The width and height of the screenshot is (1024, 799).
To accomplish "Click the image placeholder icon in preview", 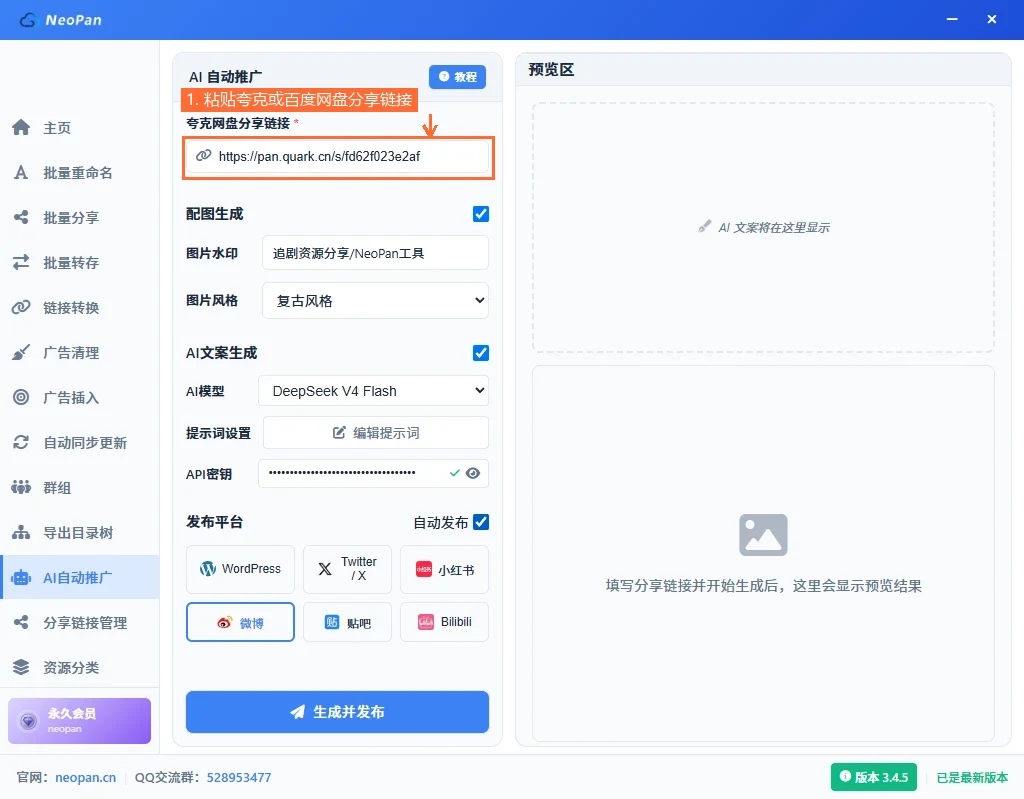I will click(x=763, y=534).
